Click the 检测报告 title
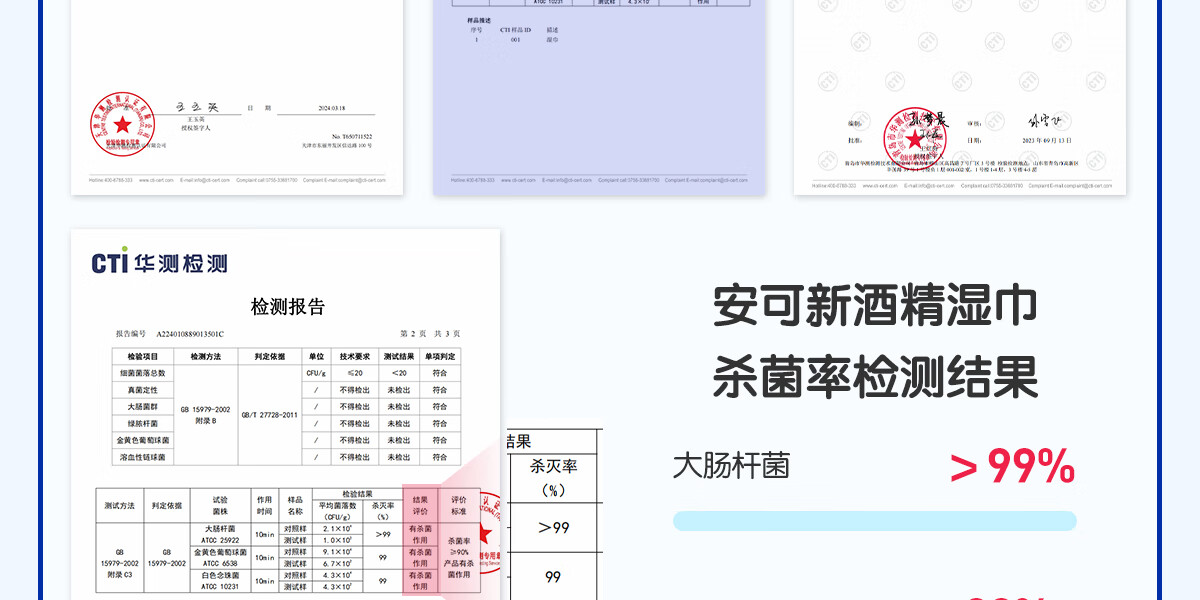 [x=287, y=307]
